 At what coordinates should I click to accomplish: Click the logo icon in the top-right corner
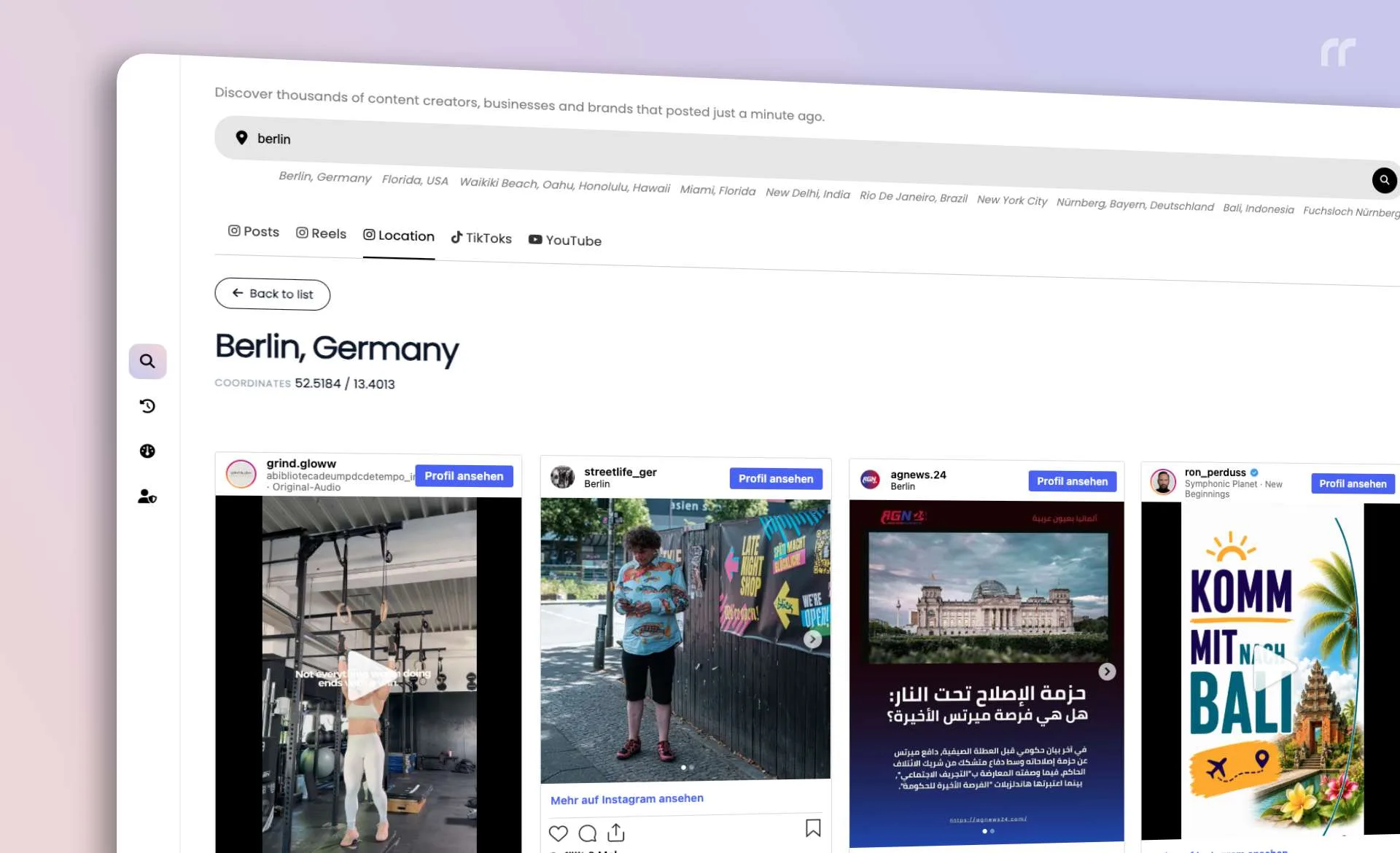pyautogui.click(x=1338, y=52)
